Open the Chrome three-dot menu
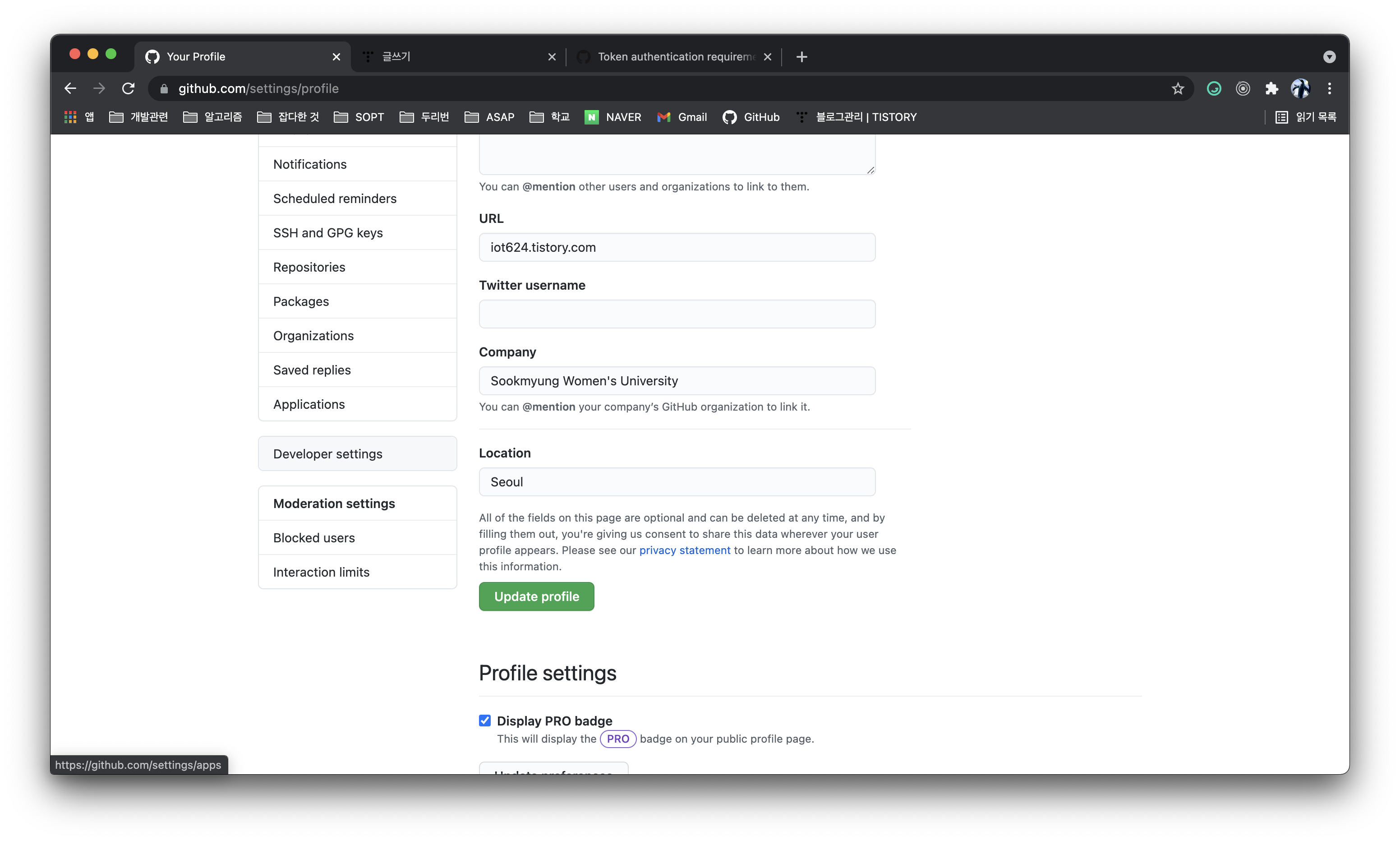1400x841 pixels. coord(1329,88)
